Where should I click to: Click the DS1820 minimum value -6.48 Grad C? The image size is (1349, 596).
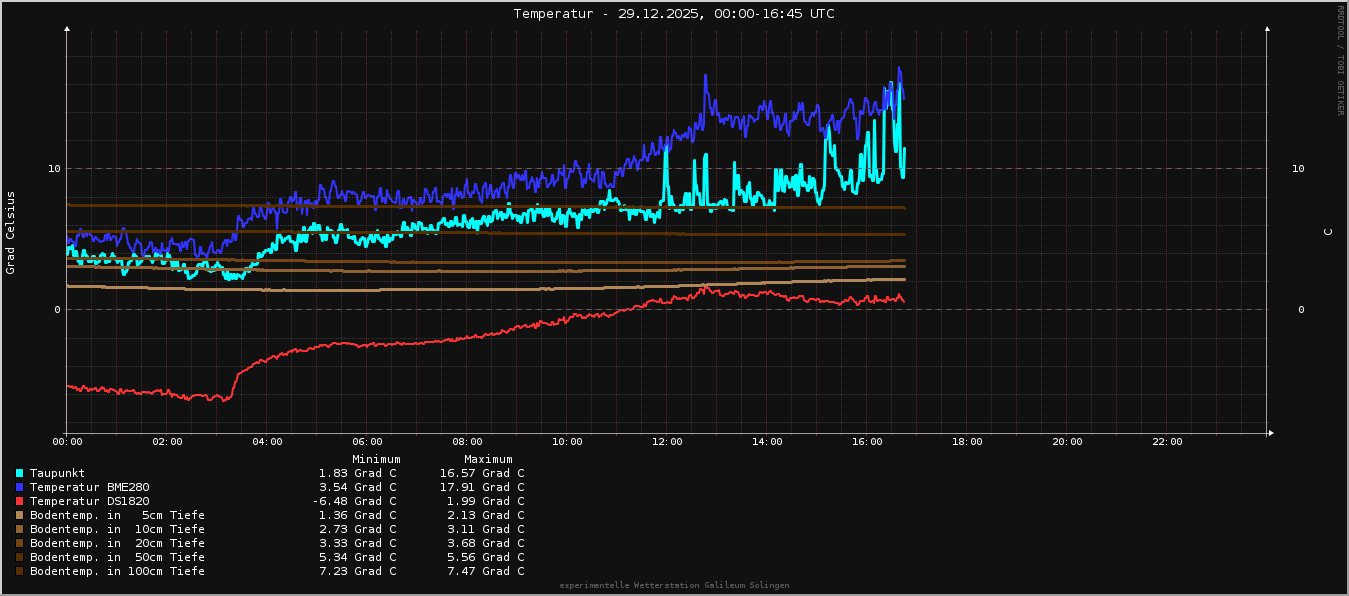click(354, 501)
